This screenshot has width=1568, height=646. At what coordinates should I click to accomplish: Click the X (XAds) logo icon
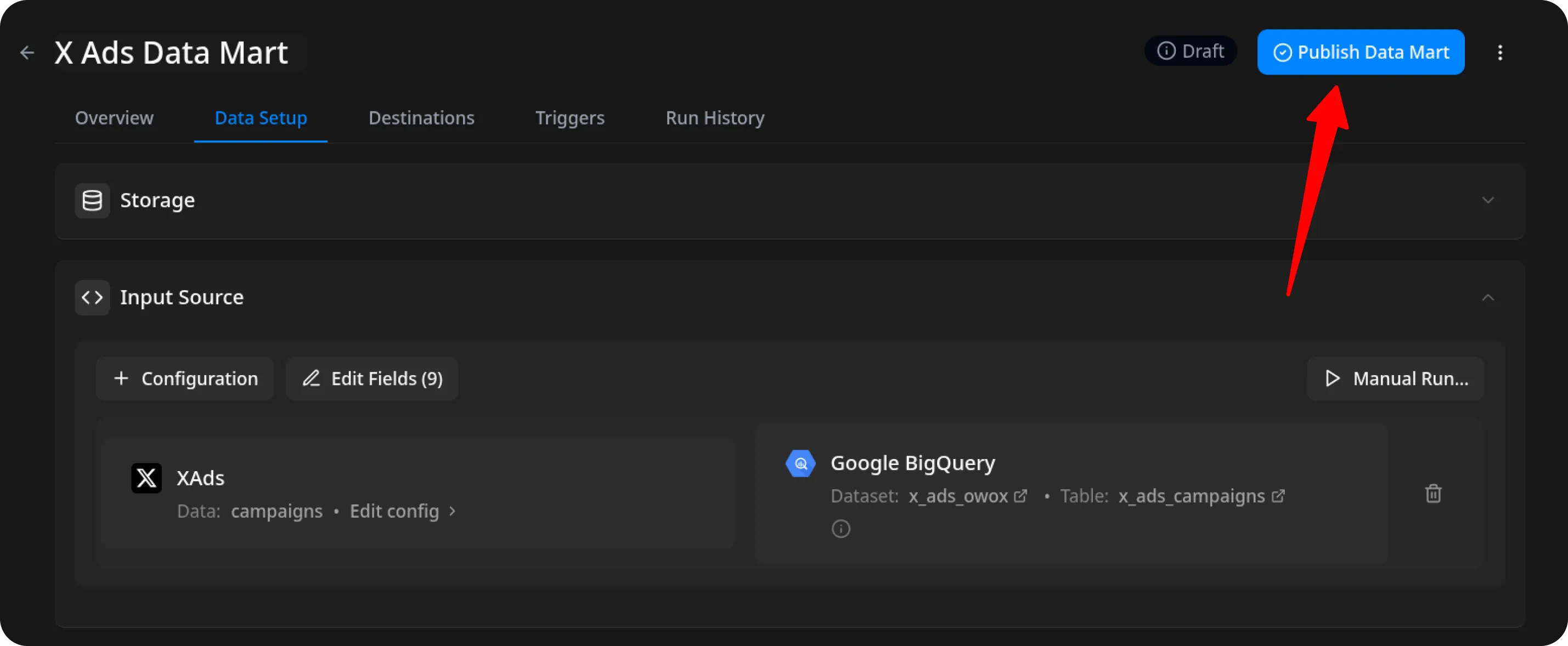[146, 478]
